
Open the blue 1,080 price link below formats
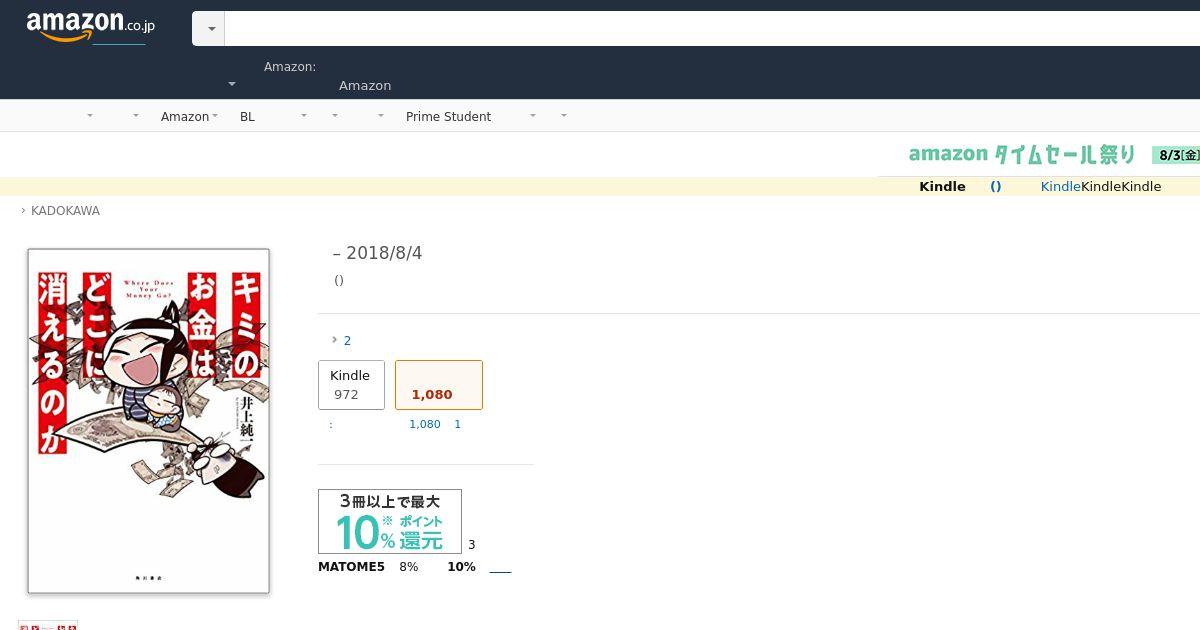pyautogui.click(x=425, y=424)
